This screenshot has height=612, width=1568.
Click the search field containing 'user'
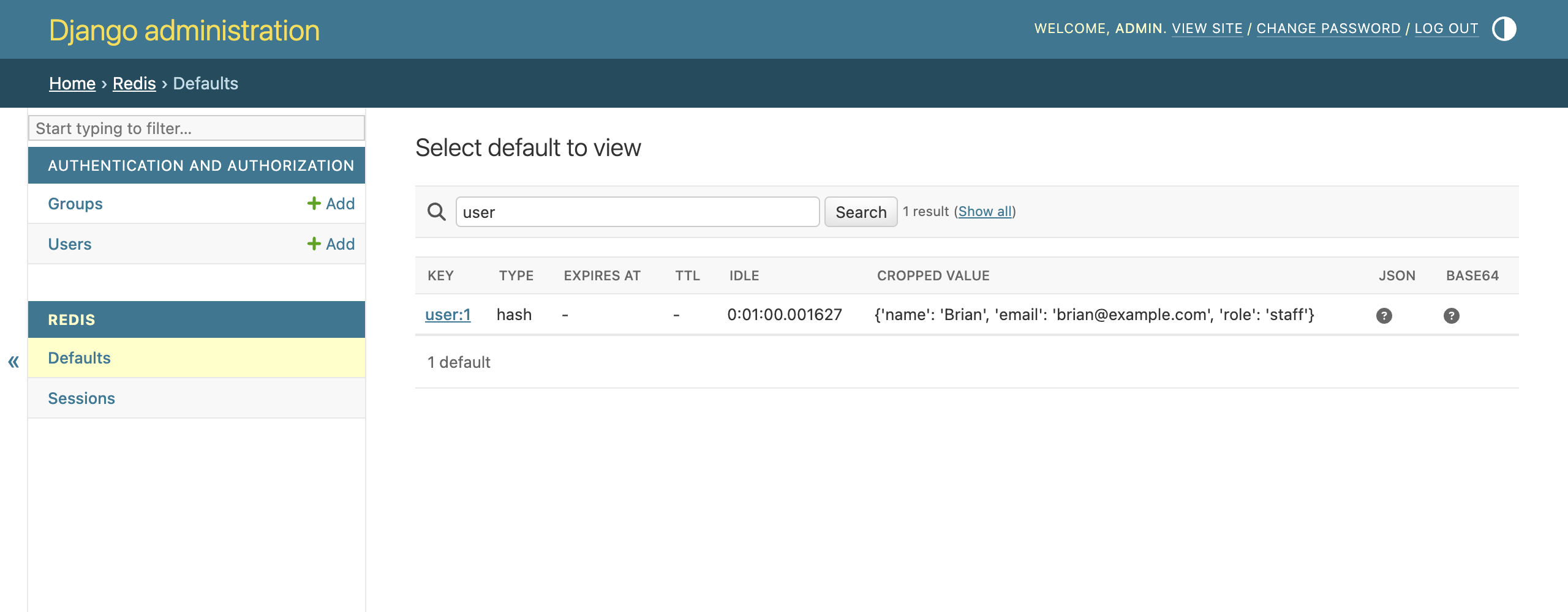pyautogui.click(x=638, y=212)
